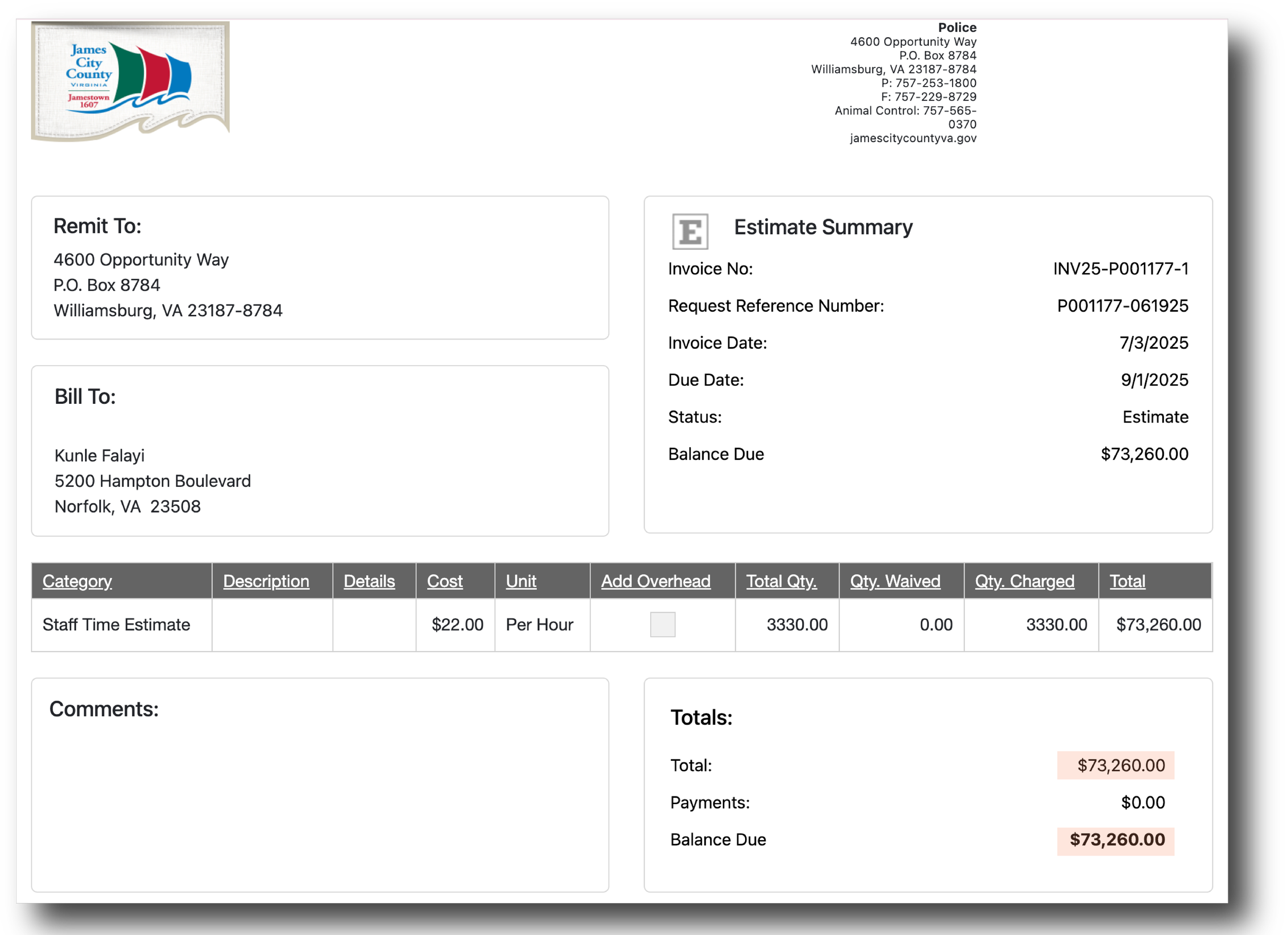Sort by Category column header
This screenshot has height=935, width=1288.
77,581
